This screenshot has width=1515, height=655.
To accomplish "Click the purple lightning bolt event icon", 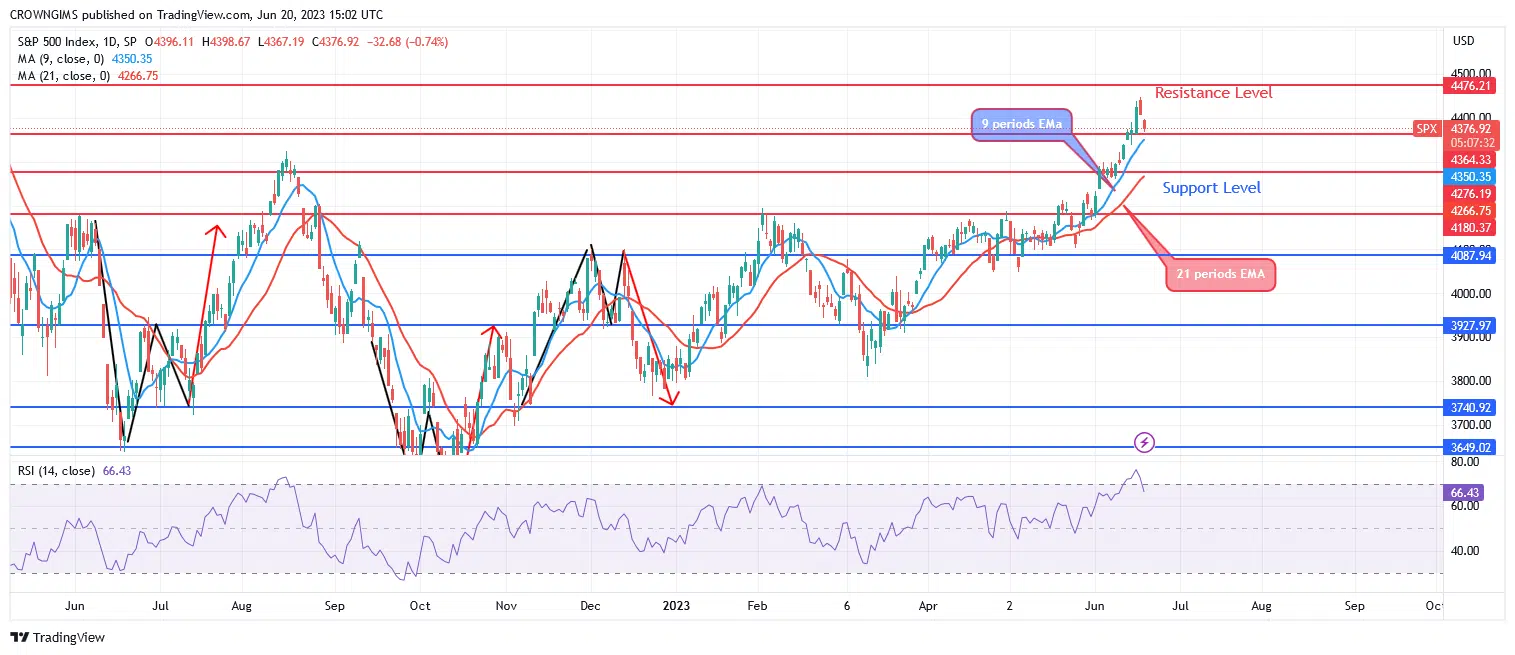I will [x=1146, y=441].
